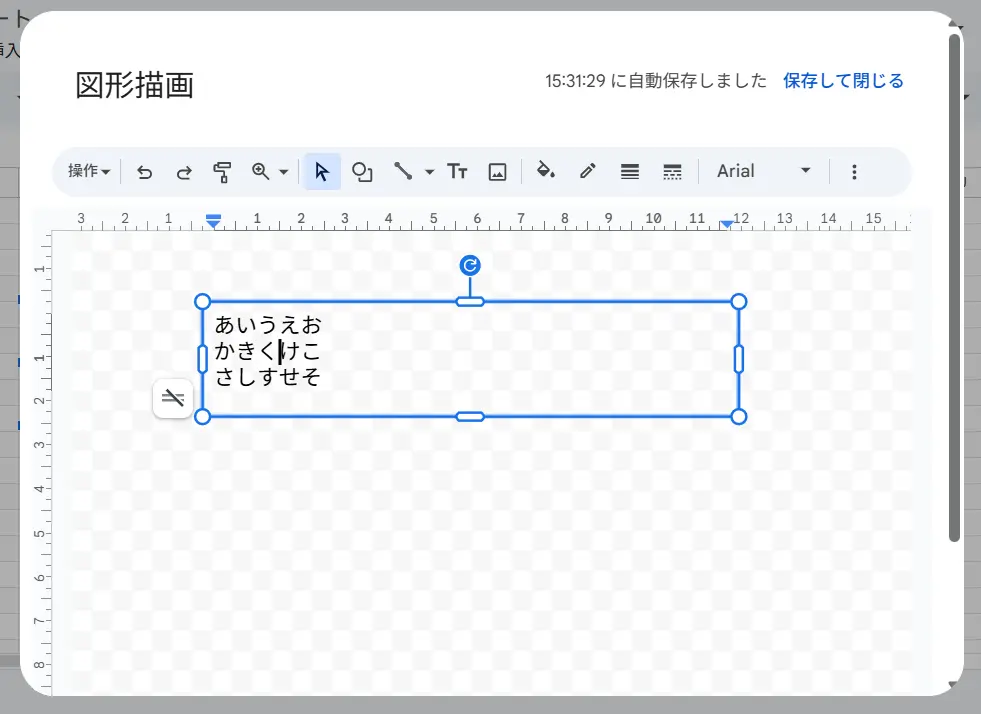Open the 操作 dropdown menu
This screenshot has height=714, width=981.
point(88,171)
